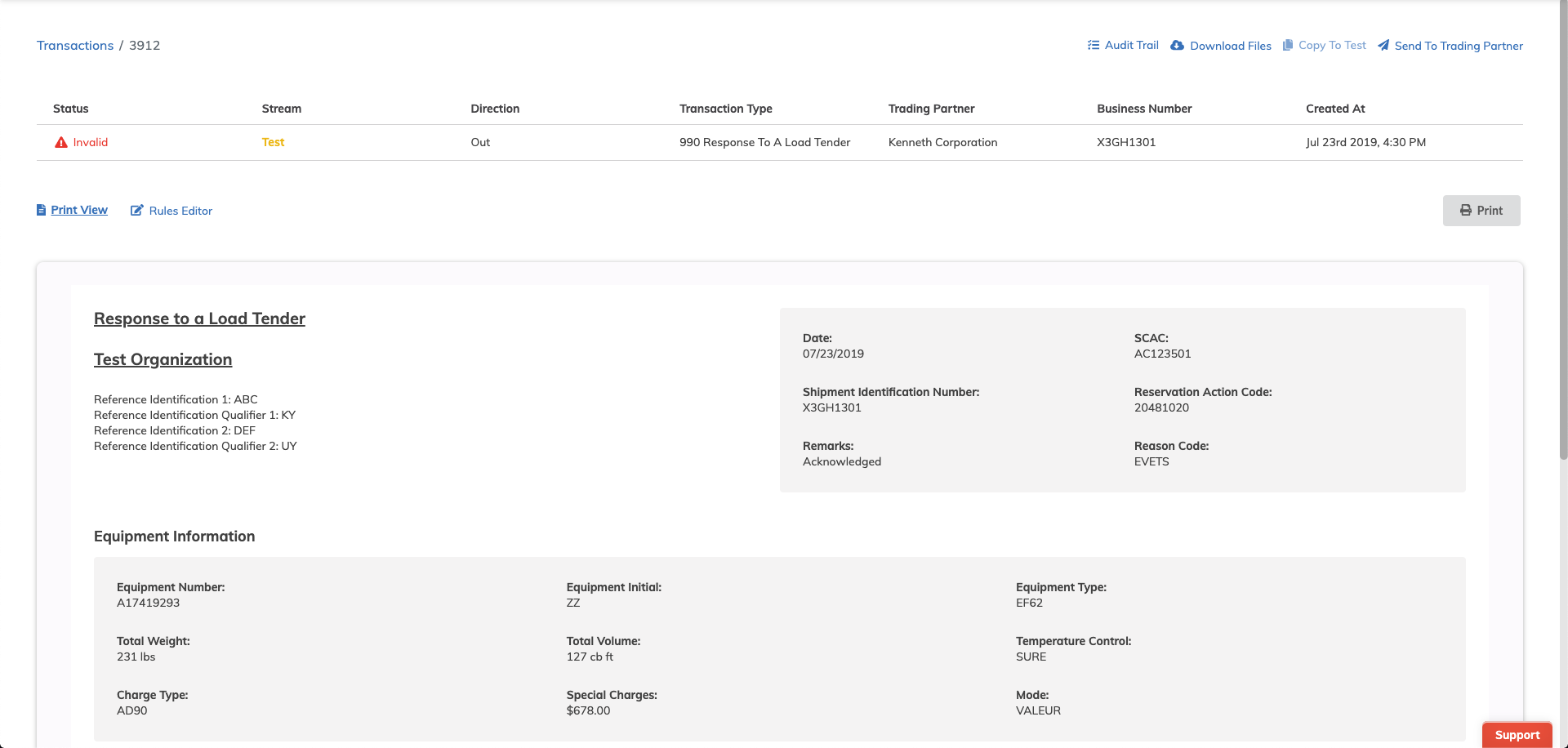Click Reason Code value EVETS
This screenshot has width=1568, height=748.
(x=1151, y=461)
